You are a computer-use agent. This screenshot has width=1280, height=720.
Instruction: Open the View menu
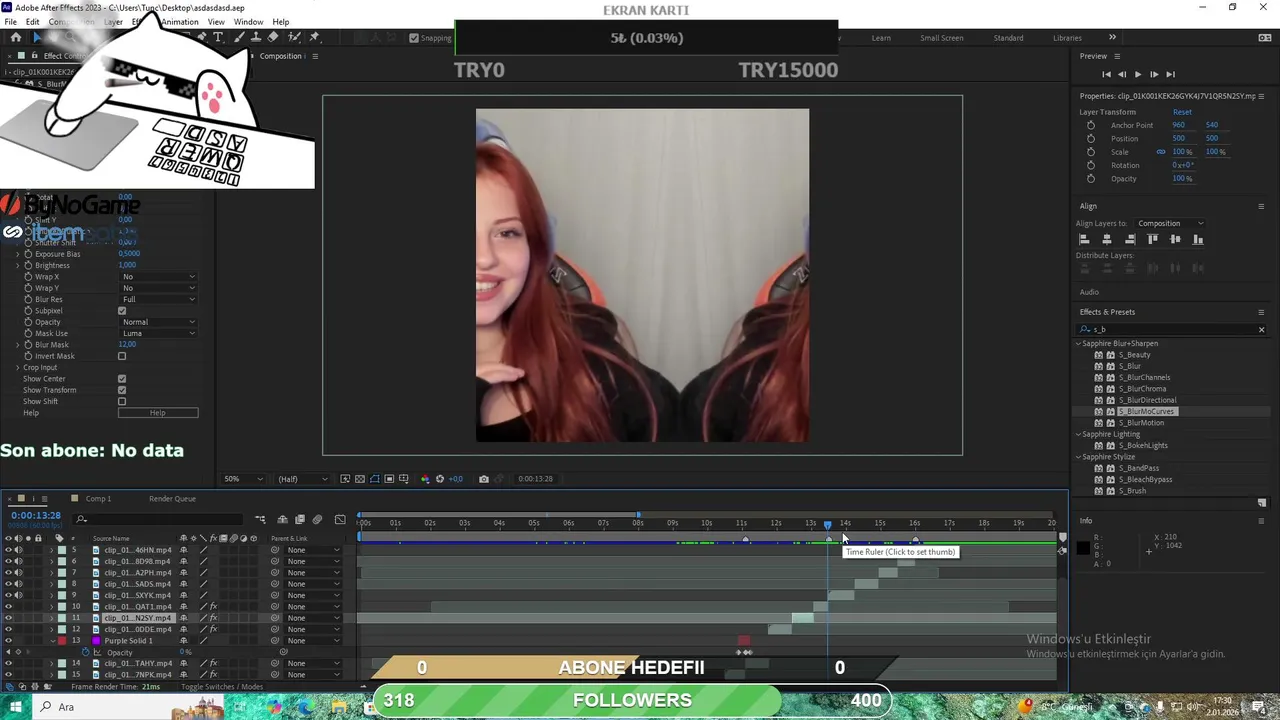point(215,22)
